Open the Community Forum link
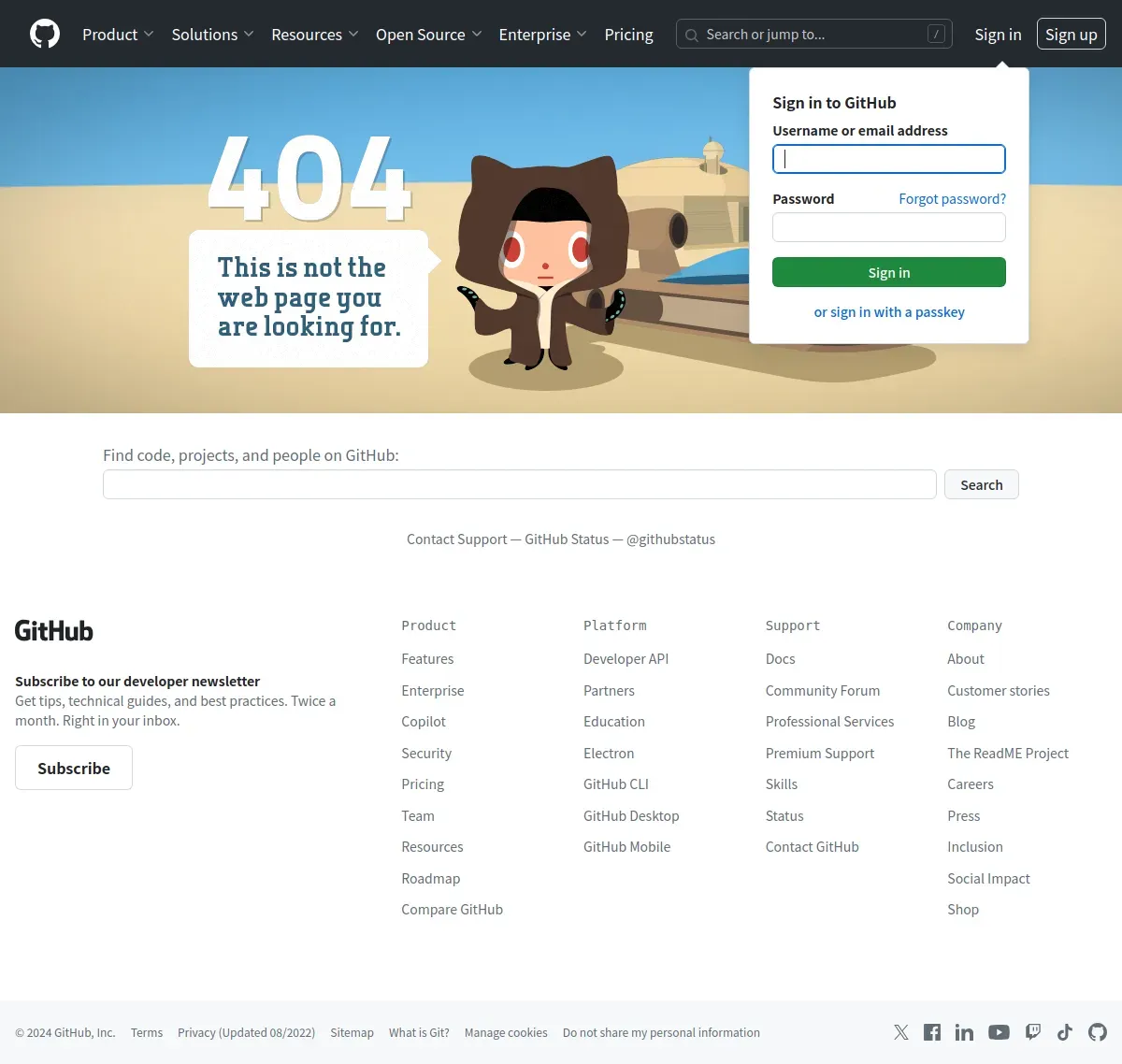Viewport: 1122px width, 1064px height. [823, 691]
